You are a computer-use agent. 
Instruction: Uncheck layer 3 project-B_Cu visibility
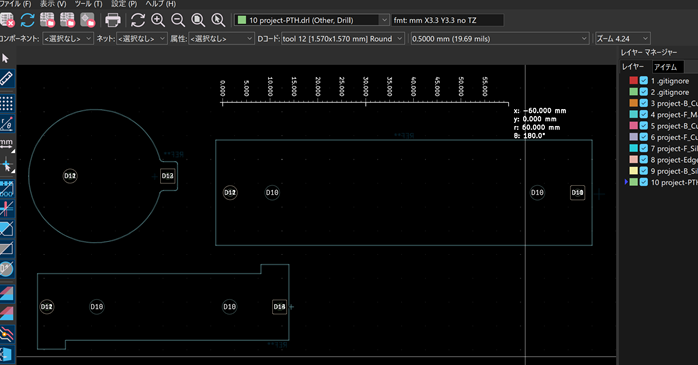tap(644, 103)
